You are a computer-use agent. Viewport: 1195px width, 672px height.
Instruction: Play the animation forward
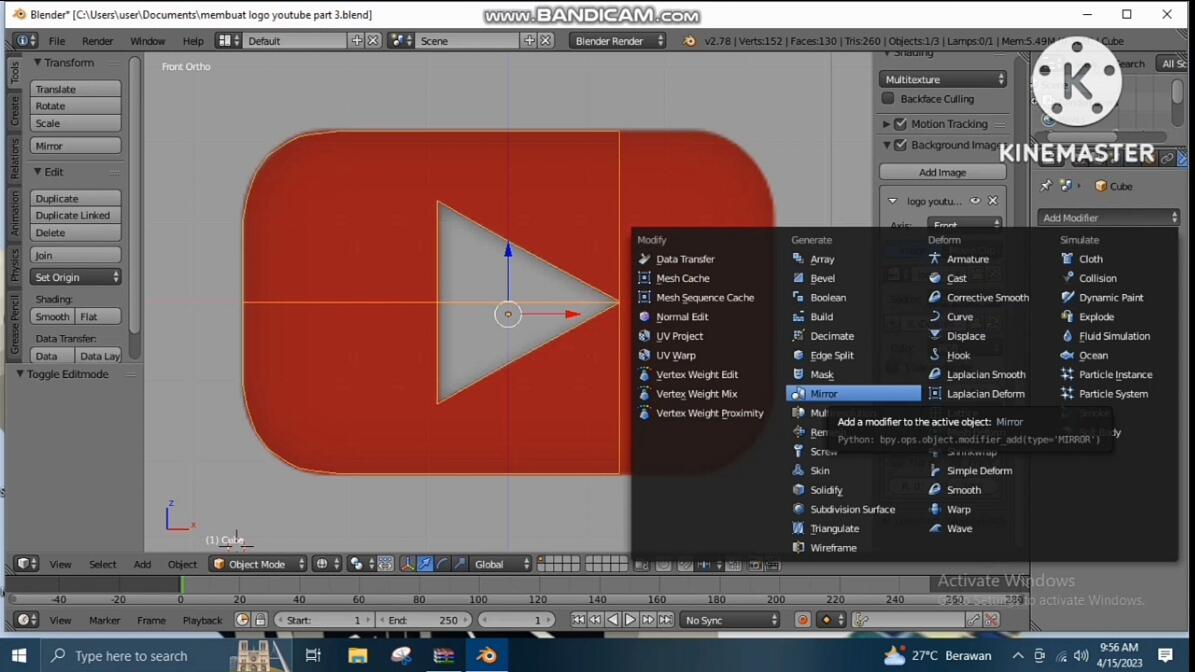click(x=630, y=620)
